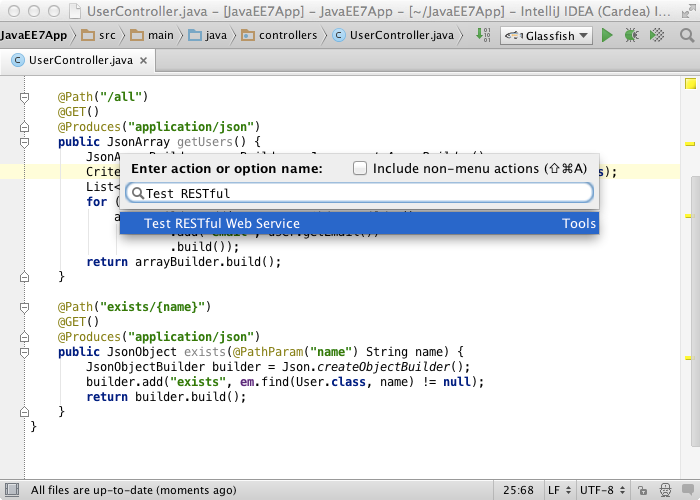
Task: Click the @GET() annotation above exists
Action: 78,322
